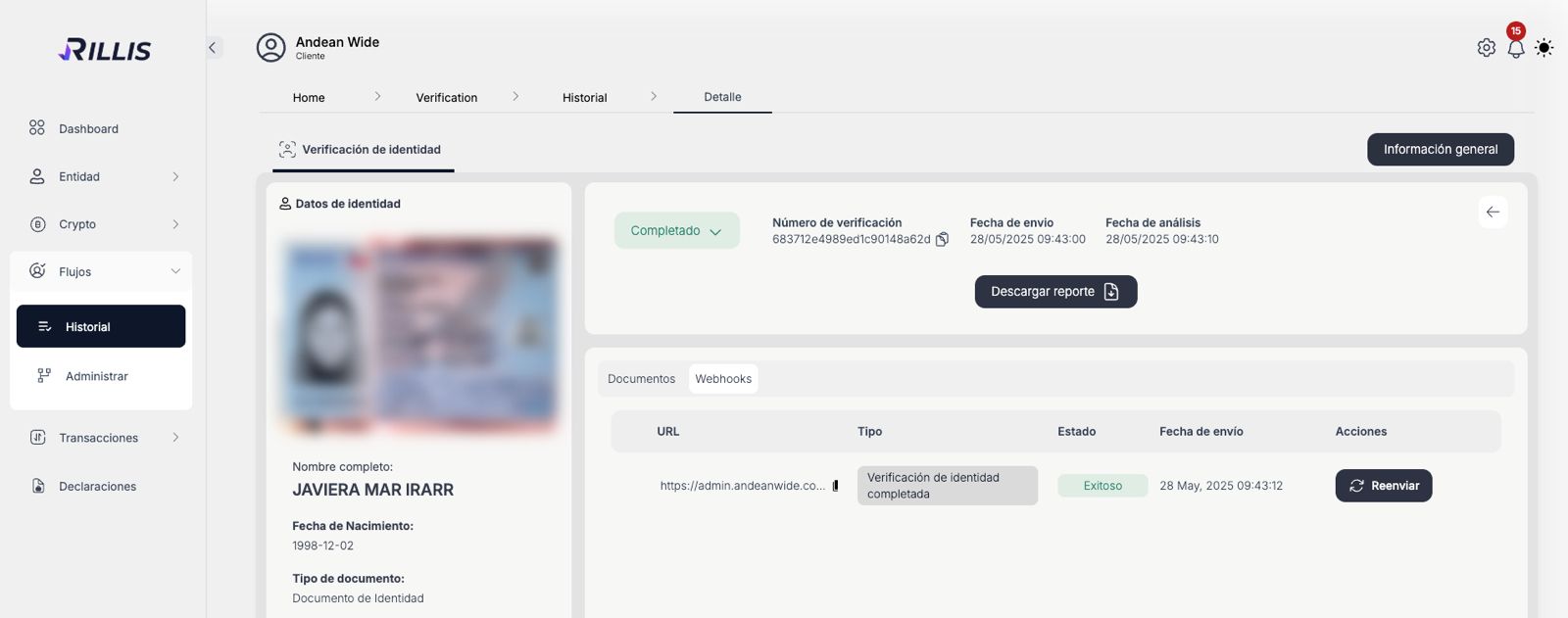Image resolution: width=1568 pixels, height=618 pixels.
Task: Open the blurred ID document image
Action: pos(419,335)
